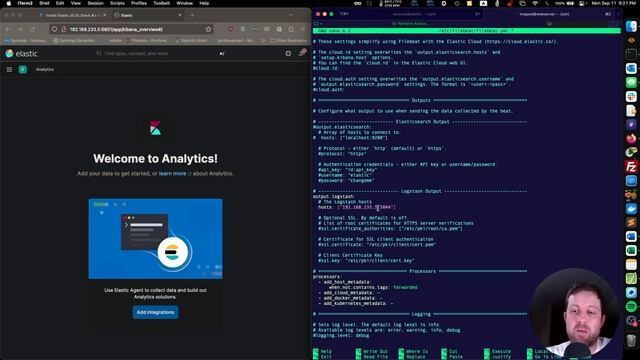The height and width of the screenshot is (360, 640).
Task: Focus the Find apps search field
Action: click(161, 53)
